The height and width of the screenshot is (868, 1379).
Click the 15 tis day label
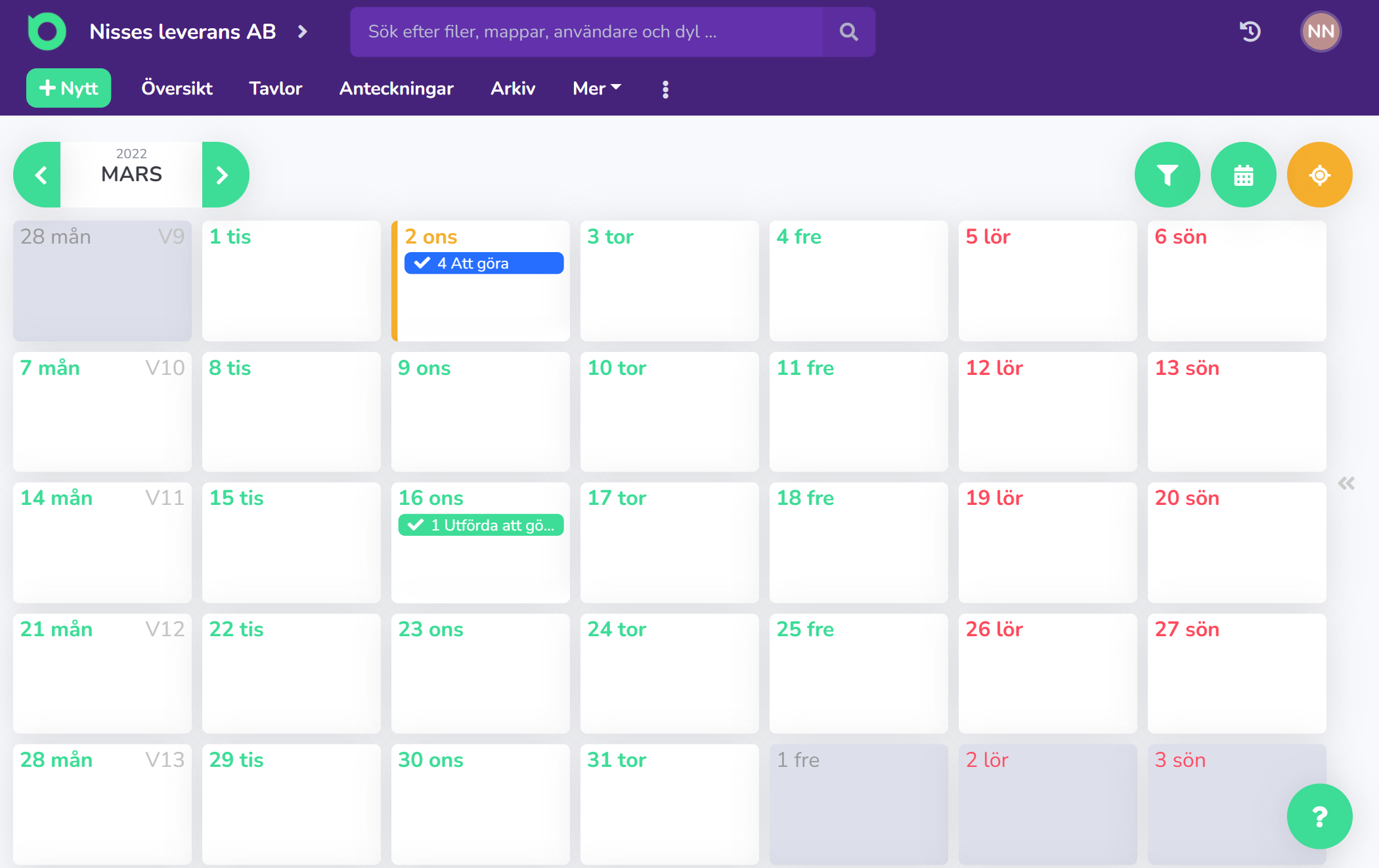point(236,498)
